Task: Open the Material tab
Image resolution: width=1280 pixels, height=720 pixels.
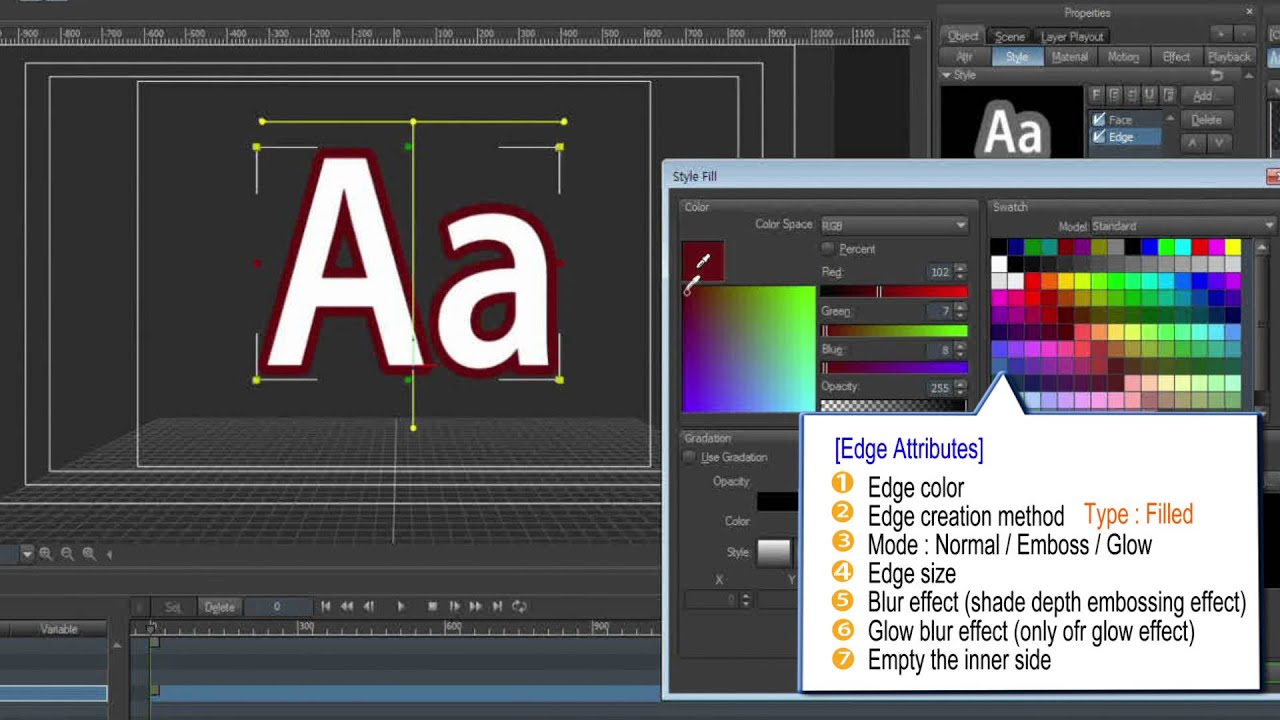Action: [x=1069, y=57]
